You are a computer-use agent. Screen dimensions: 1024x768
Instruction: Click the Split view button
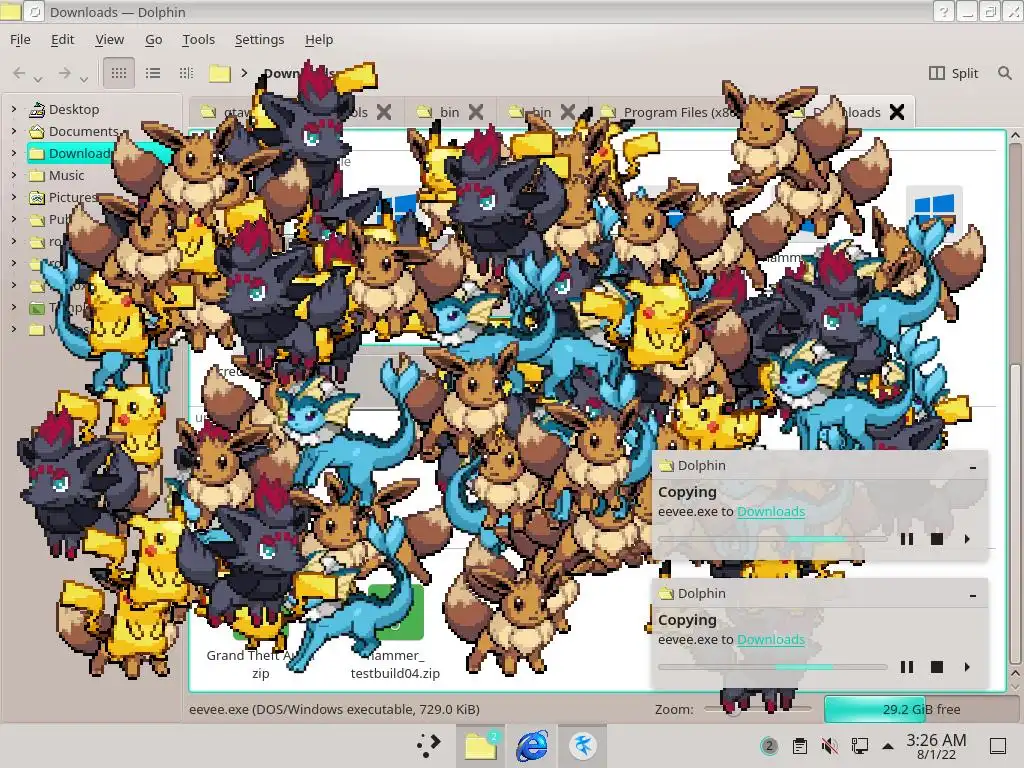point(953,73)
